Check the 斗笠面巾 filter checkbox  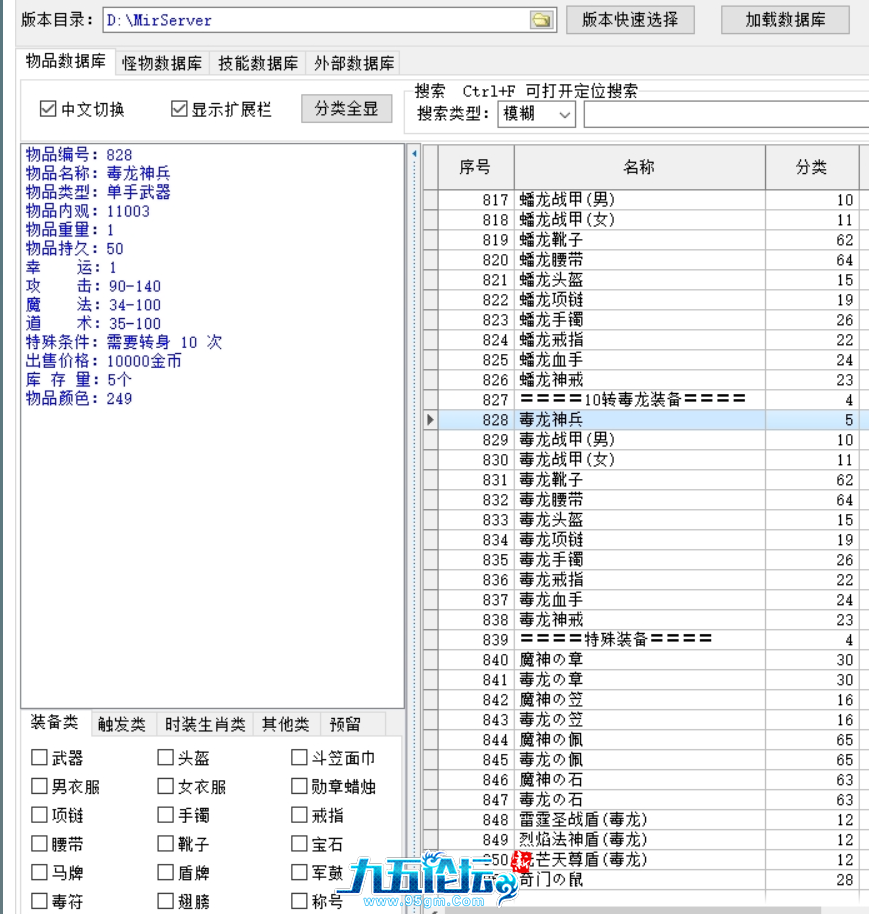[299, 757]
